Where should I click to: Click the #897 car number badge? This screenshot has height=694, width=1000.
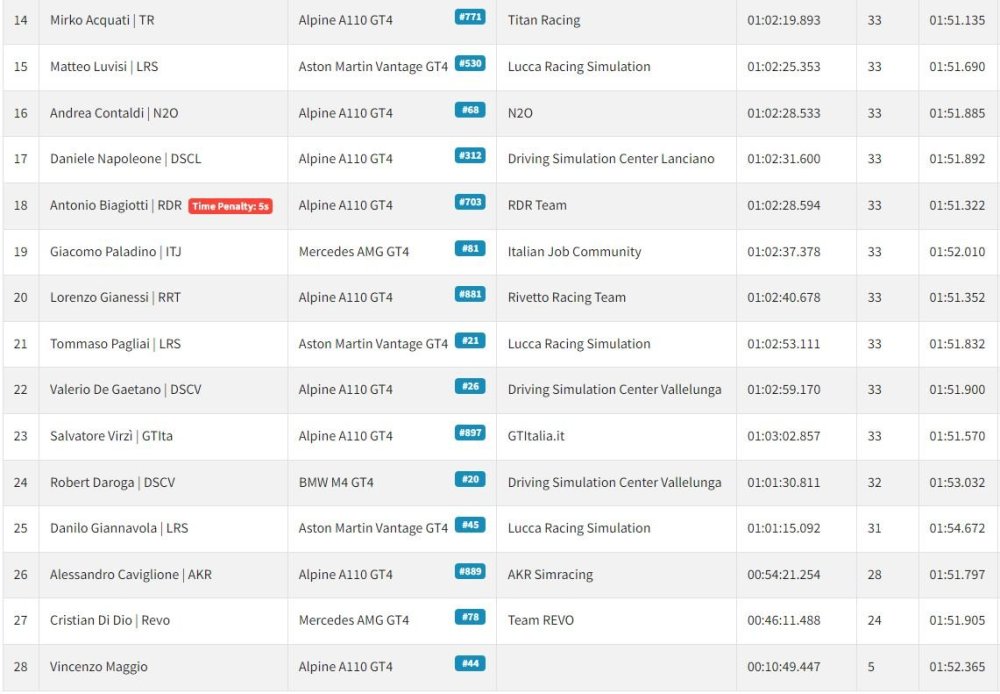(470, 433)
